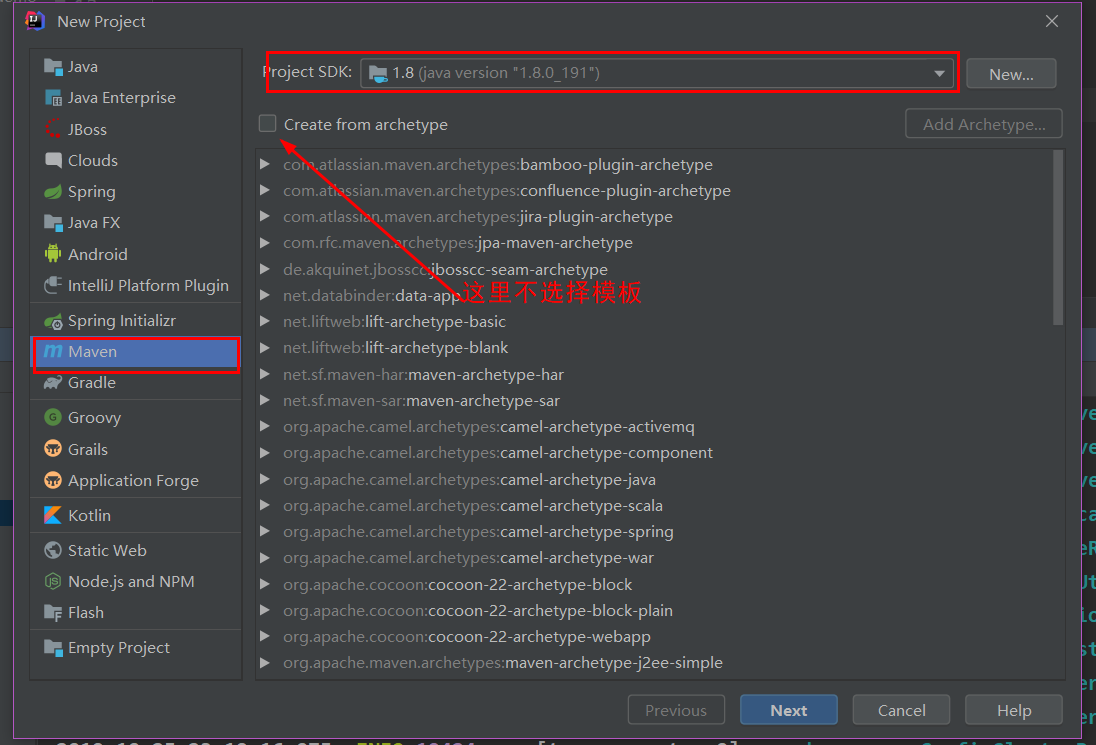Select camel-archetype-scala row
This screenshot has width=1096, height=745.
[x=654, y=505]
